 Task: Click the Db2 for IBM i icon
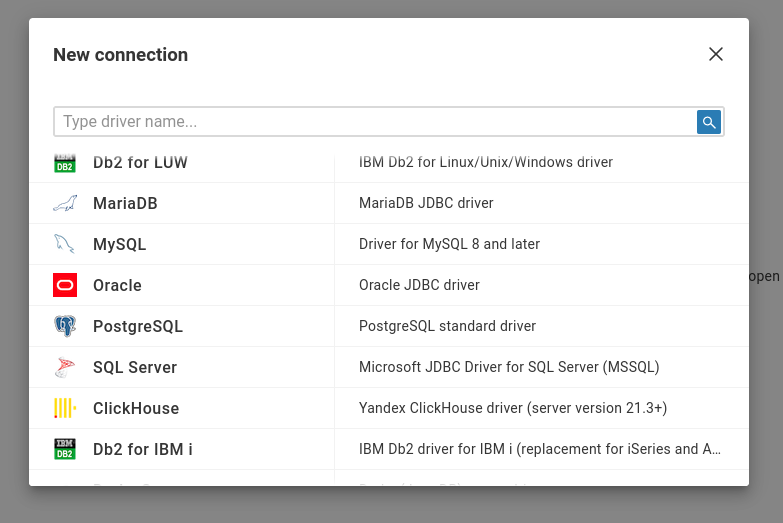65,449
